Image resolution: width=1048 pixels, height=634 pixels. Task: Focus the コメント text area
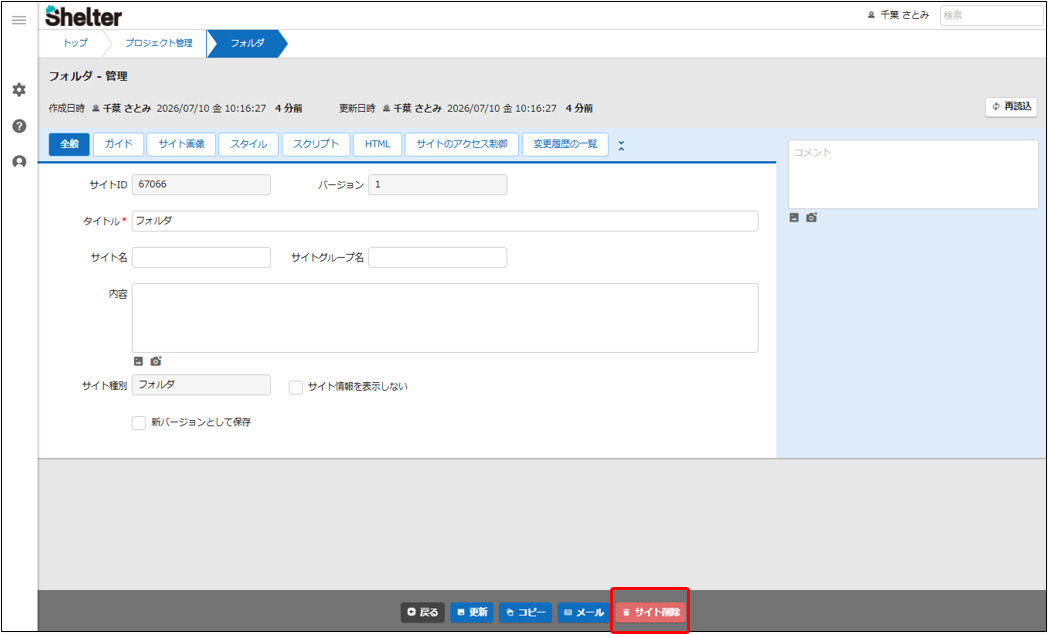[913, 174]
